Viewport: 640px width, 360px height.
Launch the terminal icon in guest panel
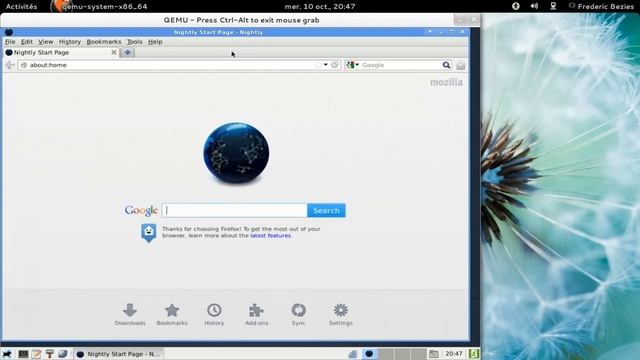click(23, 354)
